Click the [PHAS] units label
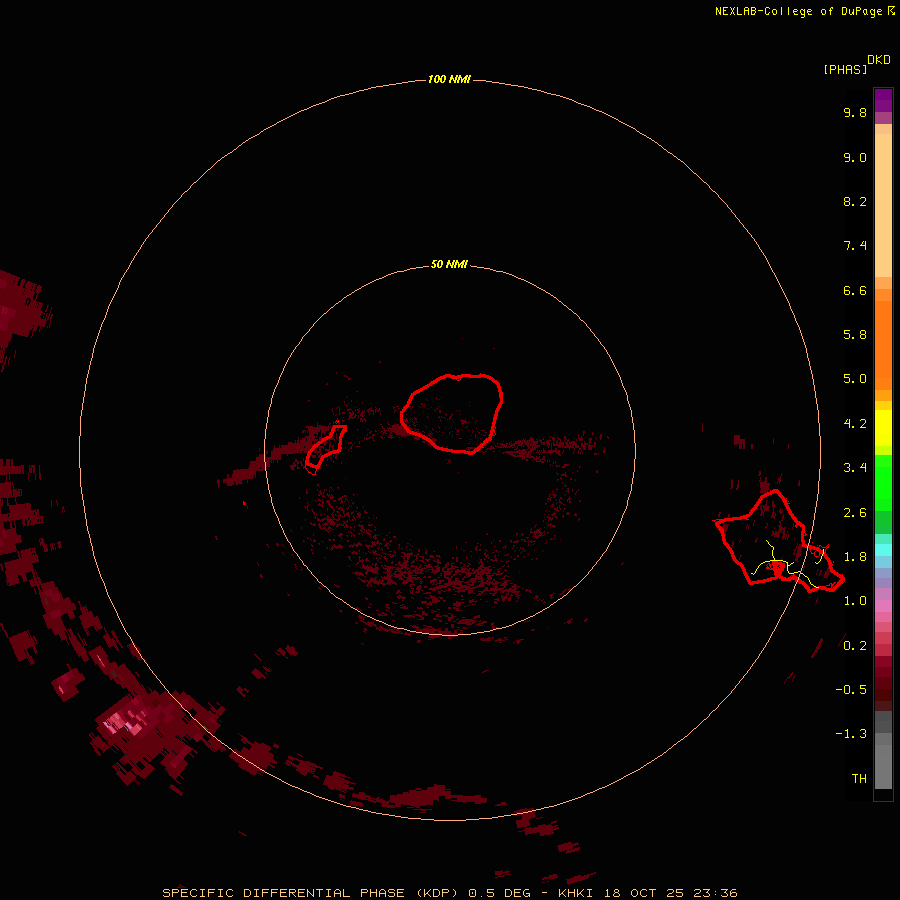This screenshot has width=900, height=900. 845,69
